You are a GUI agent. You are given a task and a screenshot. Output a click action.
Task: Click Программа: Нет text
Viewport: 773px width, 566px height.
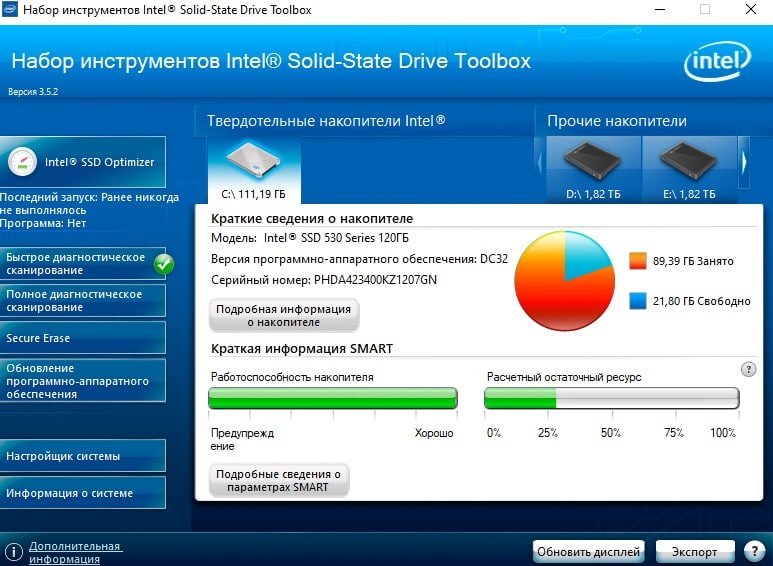coord(43,223)
